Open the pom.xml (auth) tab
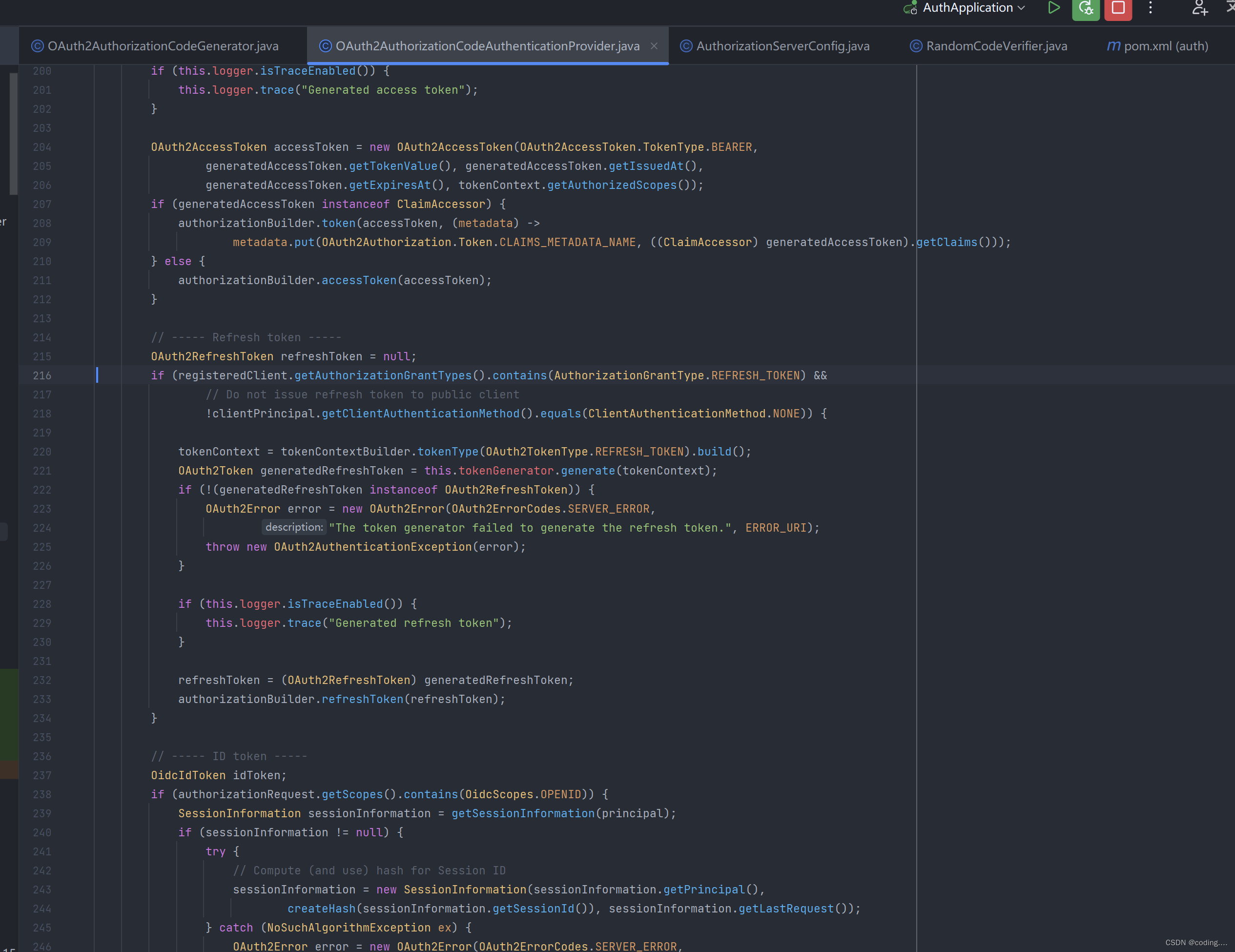This screenshot has width=1235, height=952. coord(1157,46)
